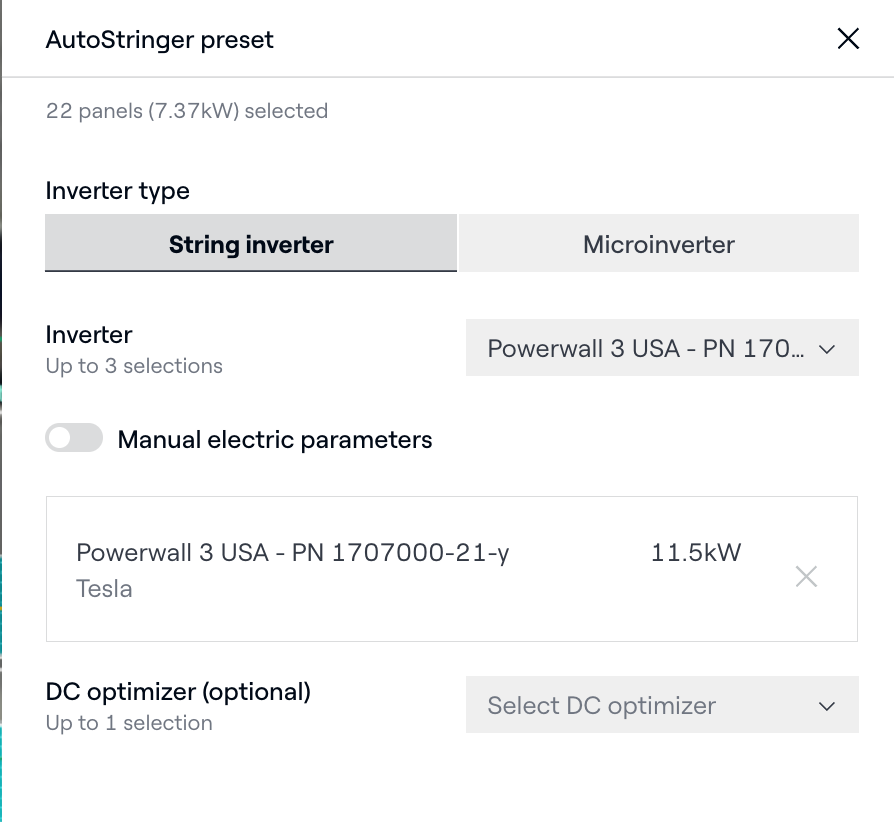Click the "DC optimizer (optional)" label
The width and height of the screenshot is (894, 822).
[178, 691]
